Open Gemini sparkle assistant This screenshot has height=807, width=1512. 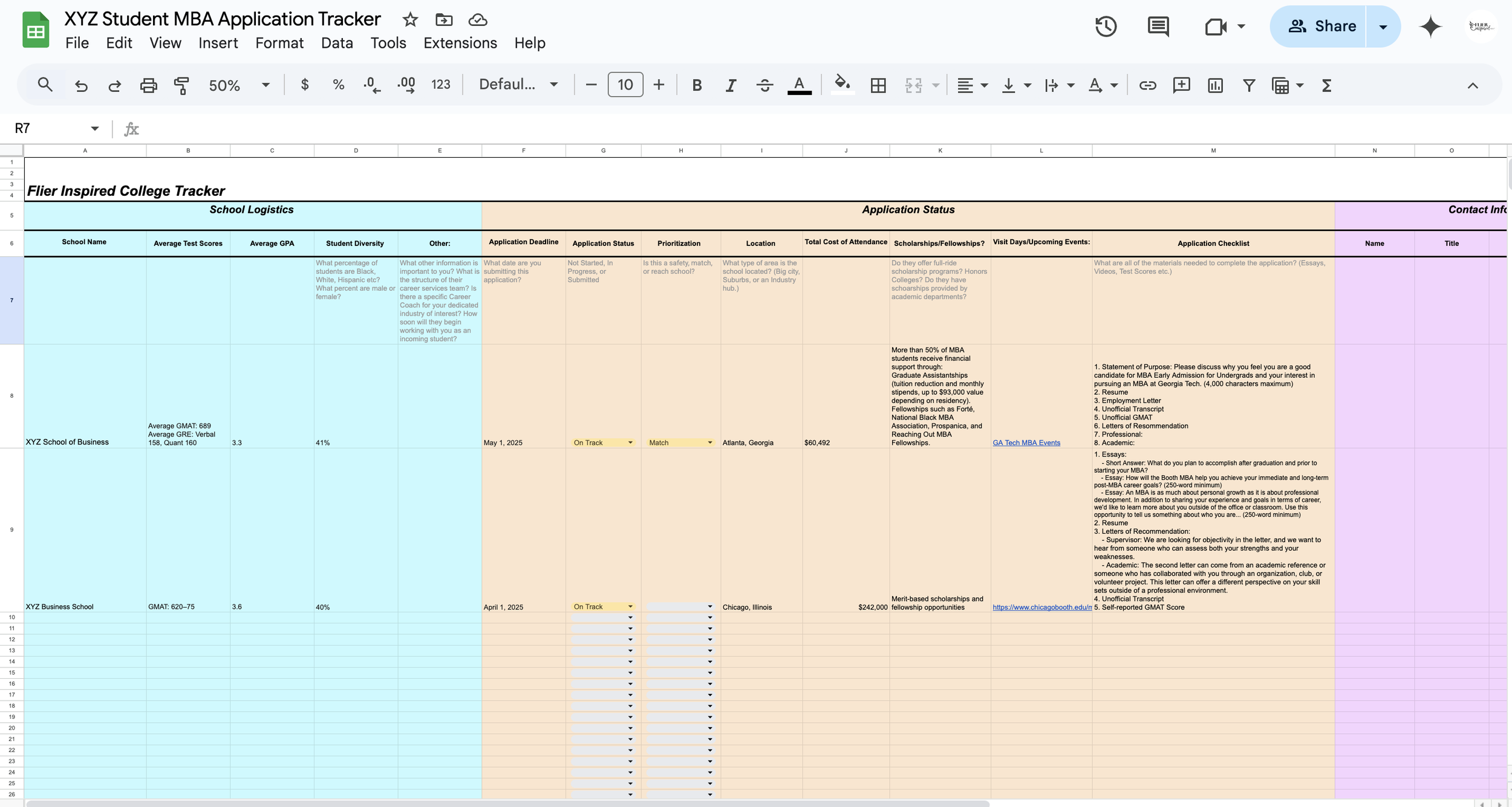(x=1430, y=27)
